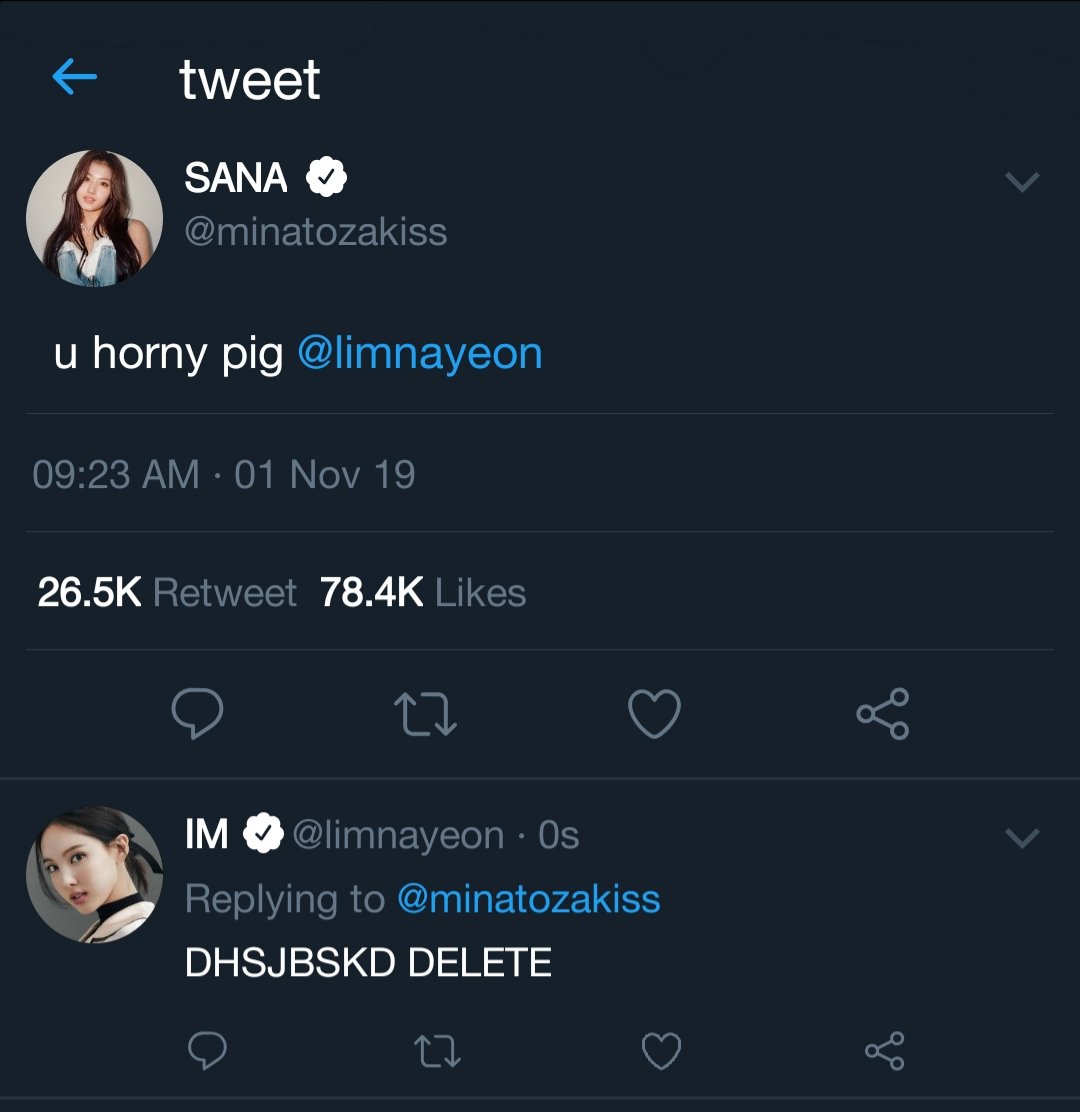Expand options chevron on IM's reply
Image resolution: width=1080 pixels, height=1112 pixels.
pos(1022,838)
